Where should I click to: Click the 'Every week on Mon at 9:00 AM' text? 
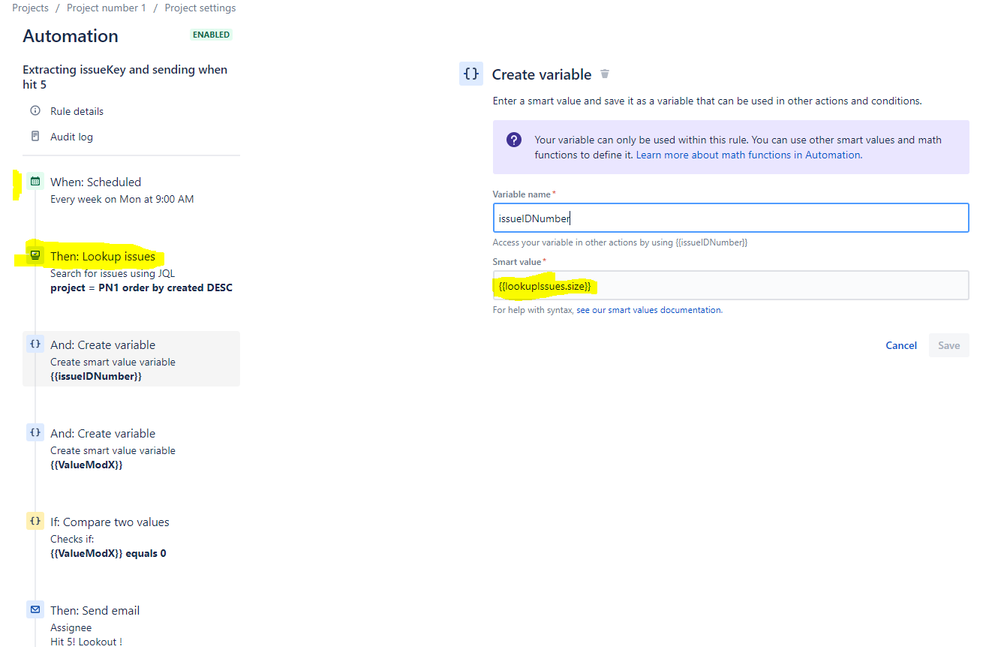[x=122, y=199]
